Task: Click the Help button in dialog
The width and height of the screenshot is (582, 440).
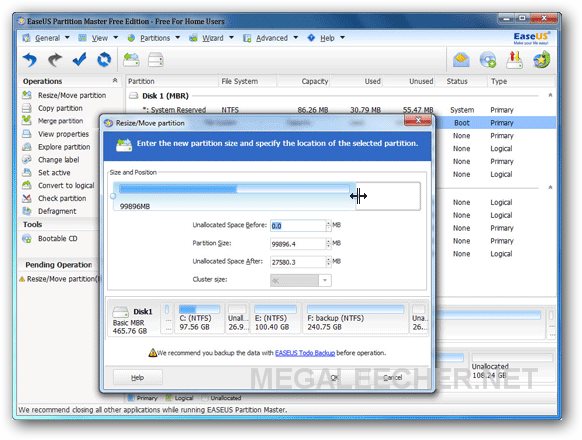Action: [x=137, y=378]
